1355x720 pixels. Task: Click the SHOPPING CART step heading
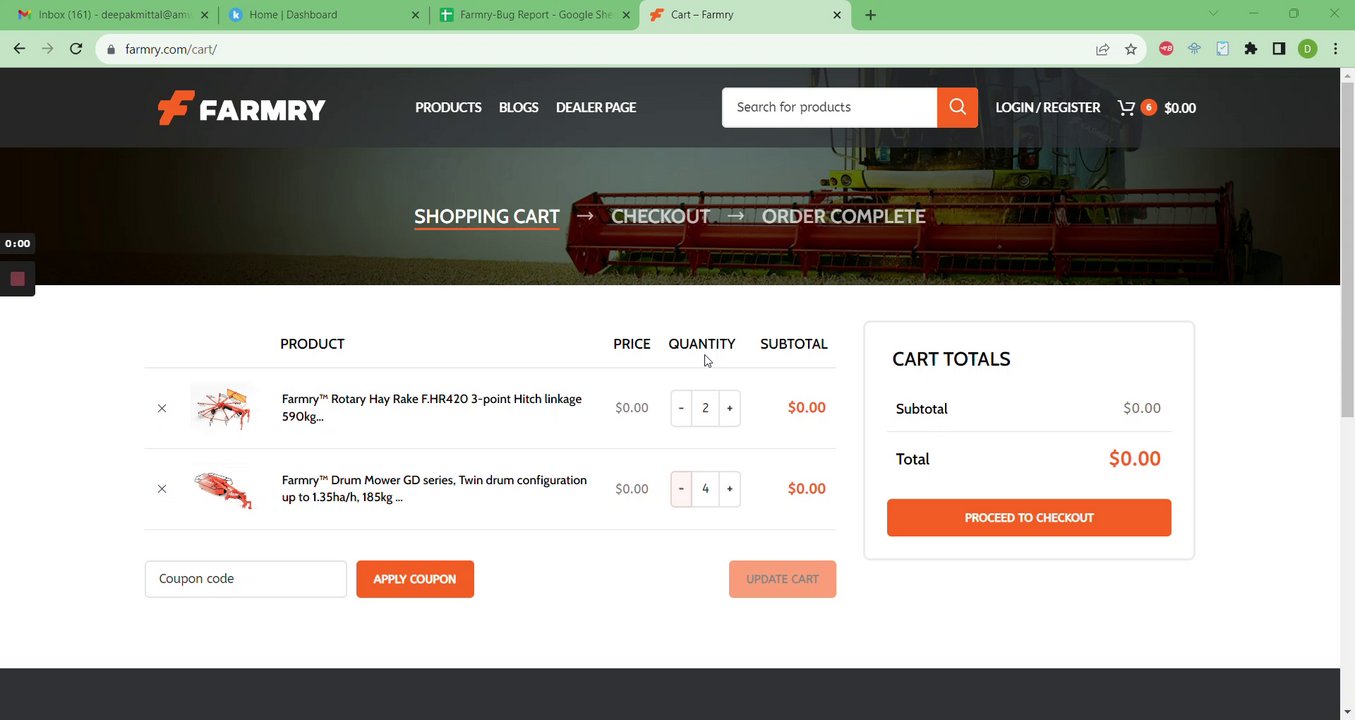click(x=487, y=217)
